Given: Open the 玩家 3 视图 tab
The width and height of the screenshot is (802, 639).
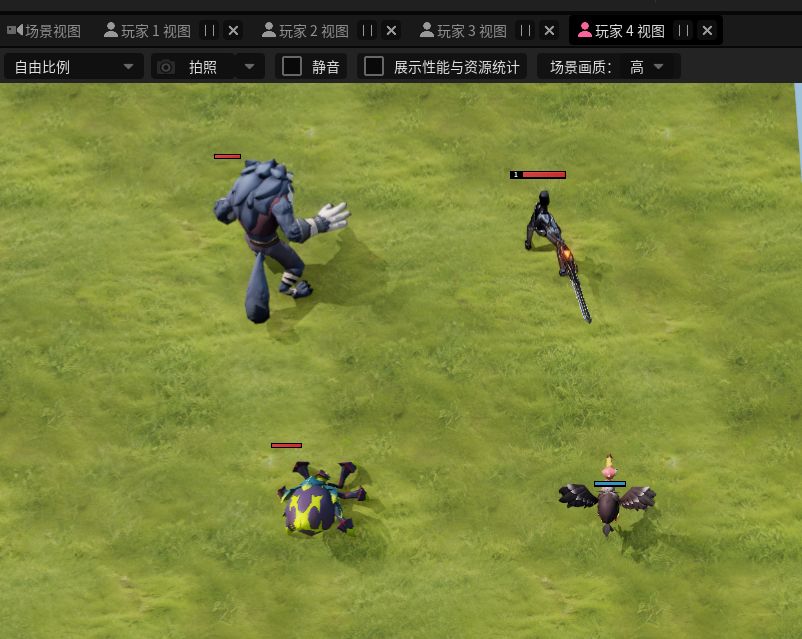Looking at the screenshot, I should pyautogui.click(x=463, y=31).
